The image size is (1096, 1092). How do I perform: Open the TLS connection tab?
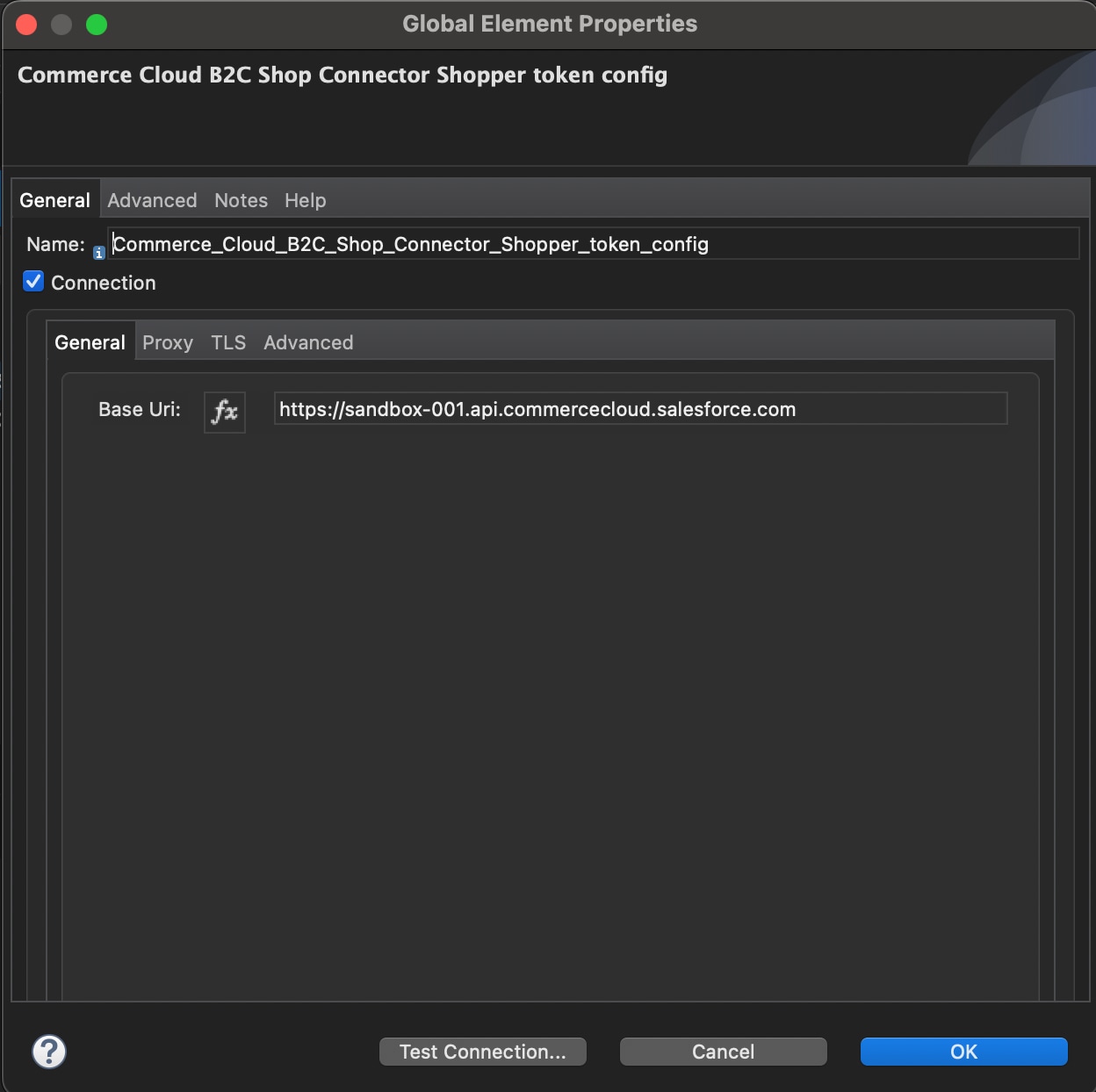(228, 342)
